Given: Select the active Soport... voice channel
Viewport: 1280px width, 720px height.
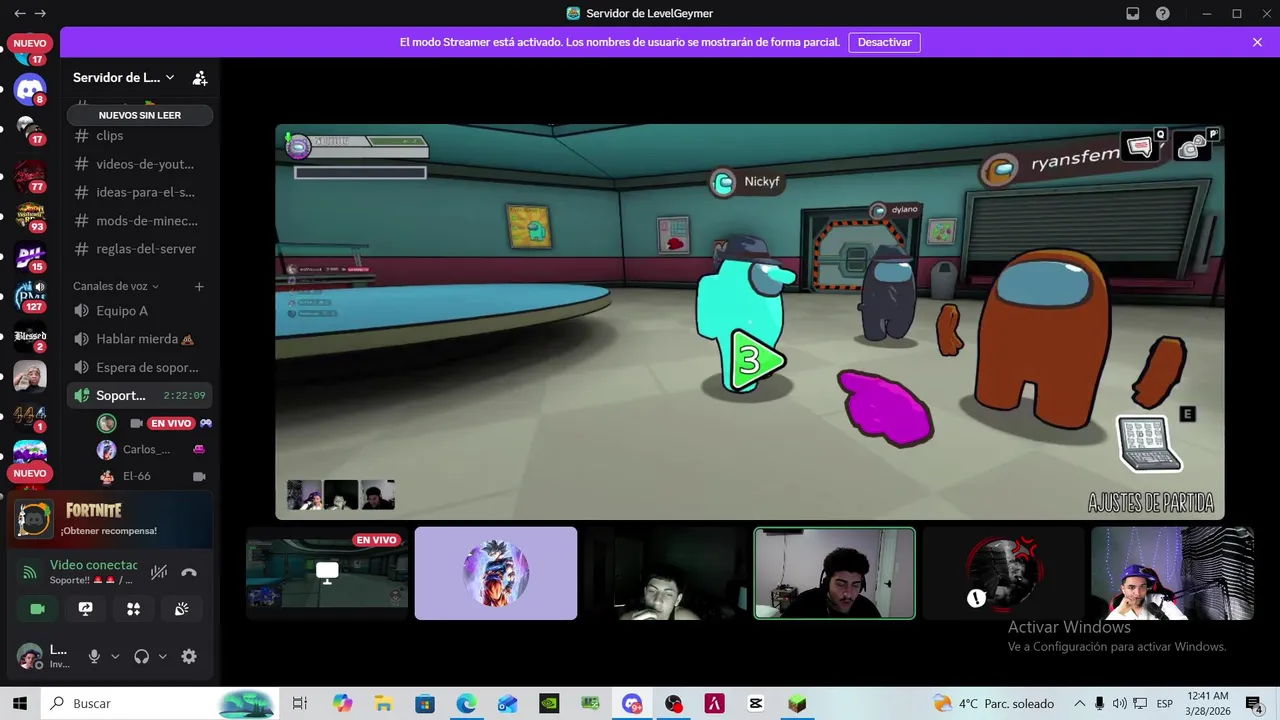Looking at the screenshot, I should click(139, 396).
